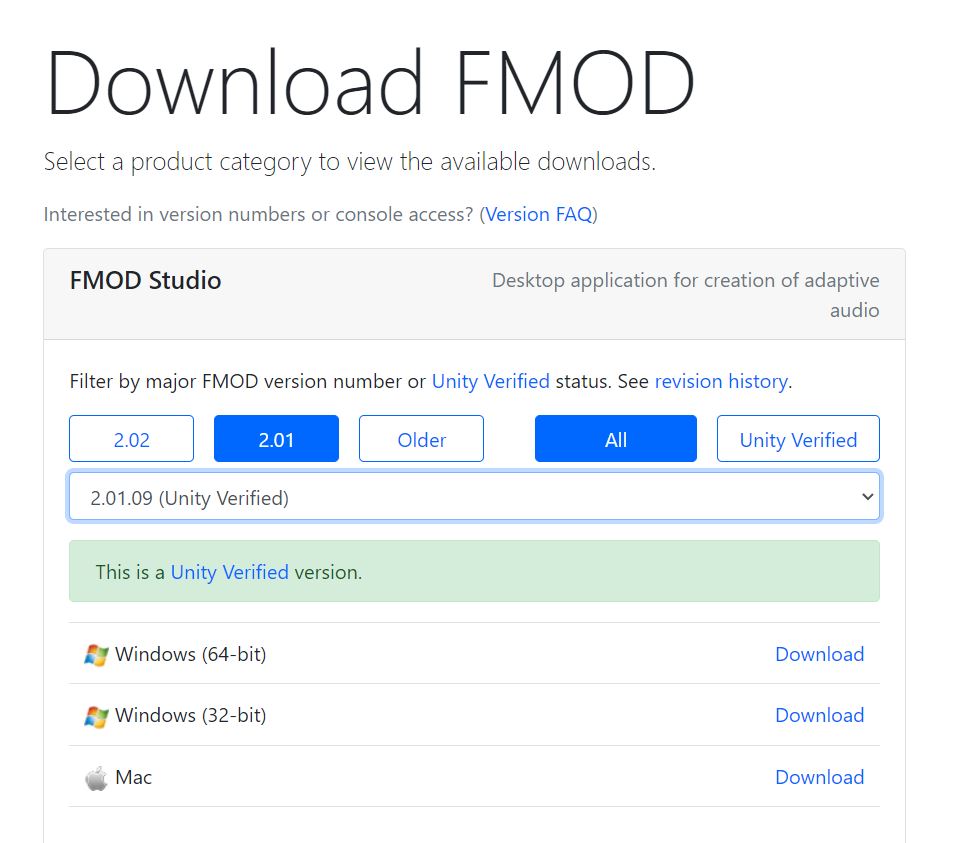Filter by Unity Verified status

pyautogui.click(x=798, y=439)
